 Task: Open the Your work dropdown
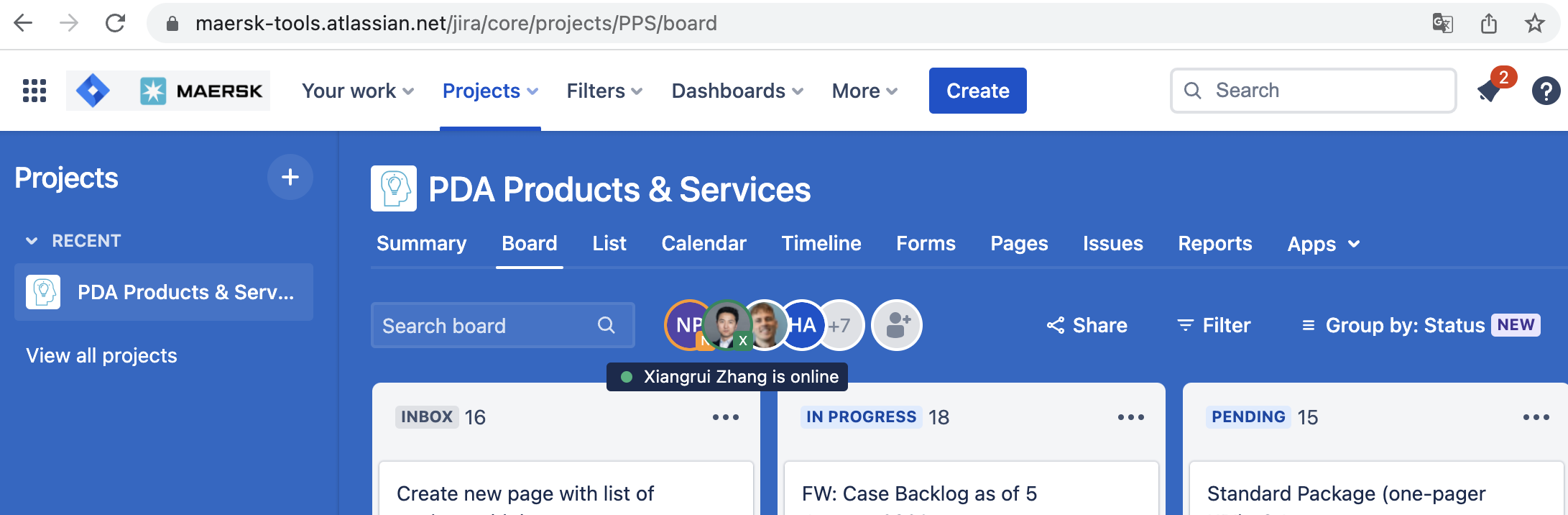(358, 91)
